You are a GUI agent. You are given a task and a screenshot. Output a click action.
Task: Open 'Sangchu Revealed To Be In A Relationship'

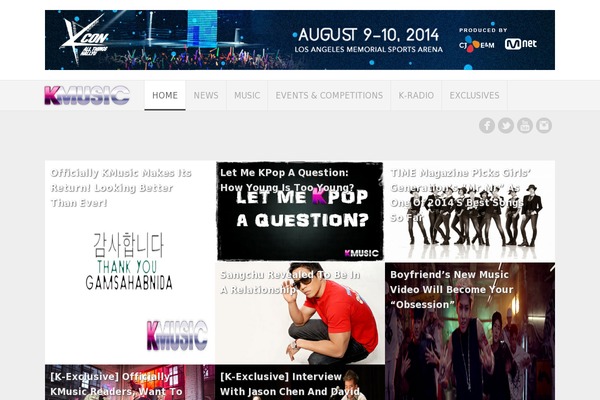point(290,282)
